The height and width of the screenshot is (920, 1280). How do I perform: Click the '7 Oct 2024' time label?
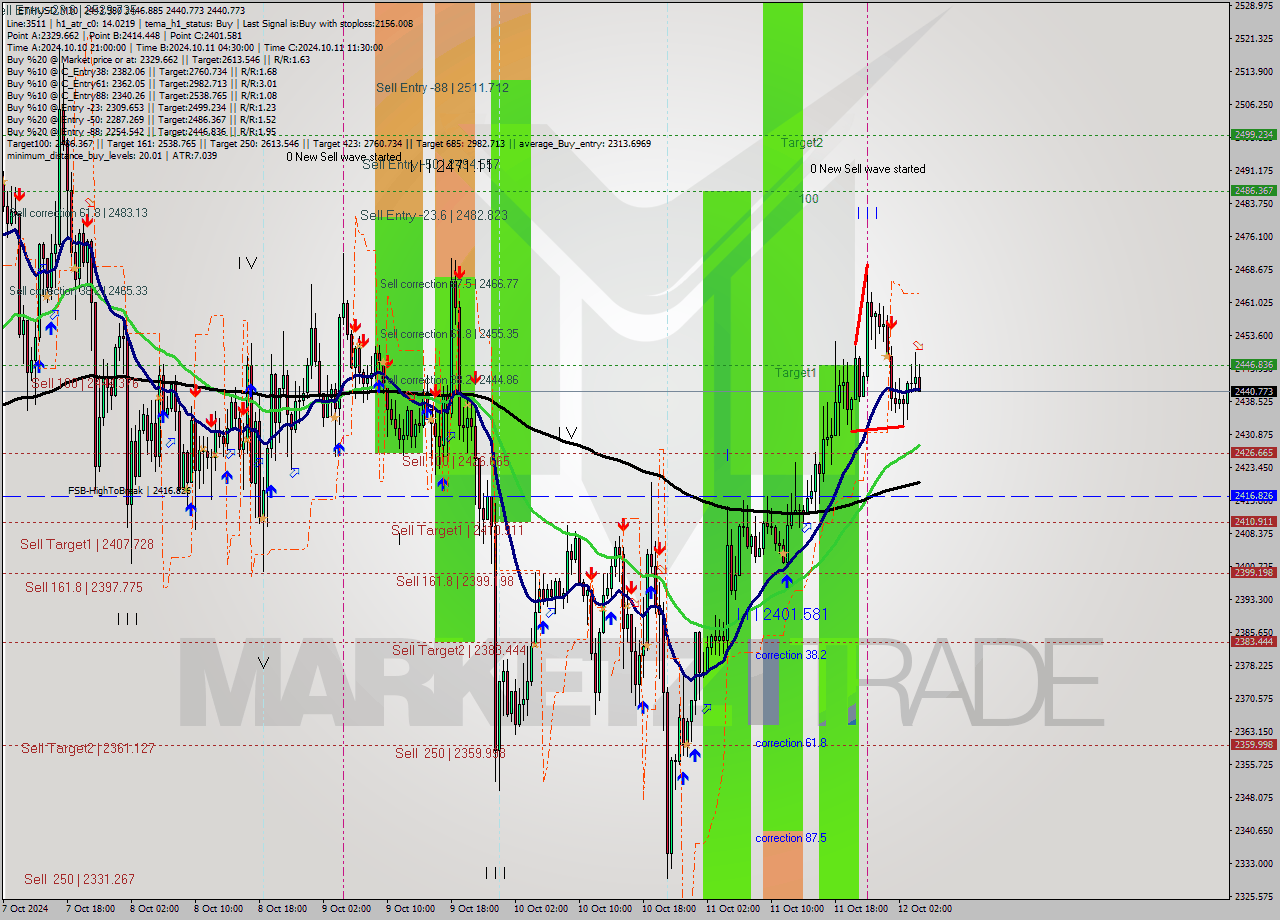[x=25, y=909]
